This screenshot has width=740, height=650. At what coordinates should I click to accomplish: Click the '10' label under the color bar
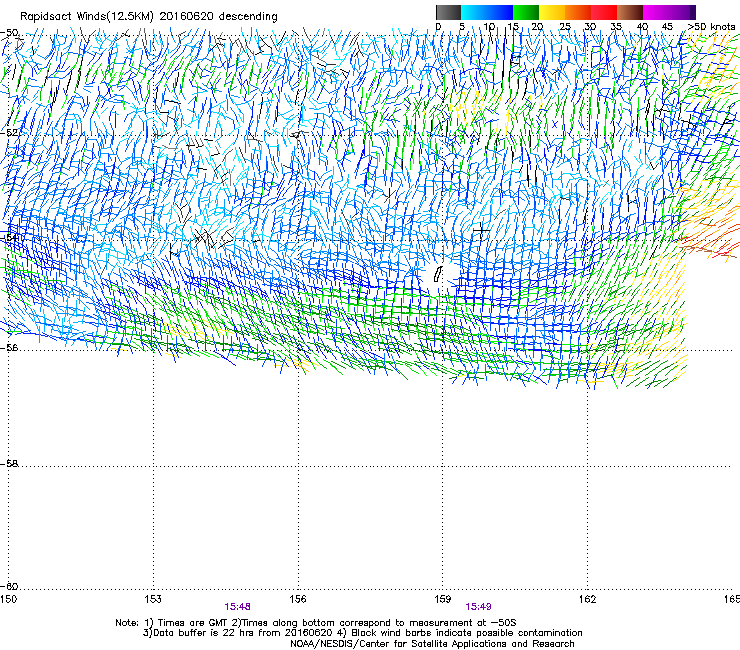point(489,27)
